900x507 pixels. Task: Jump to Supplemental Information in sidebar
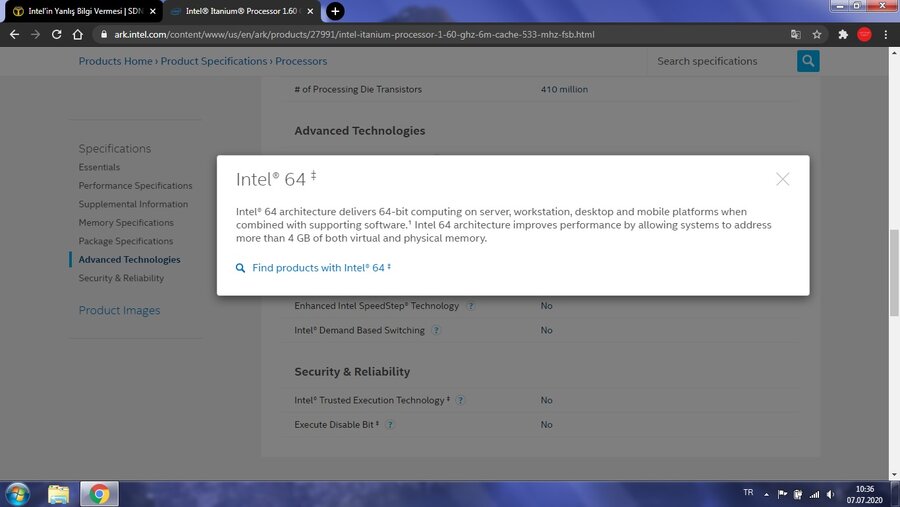(133, 204)
